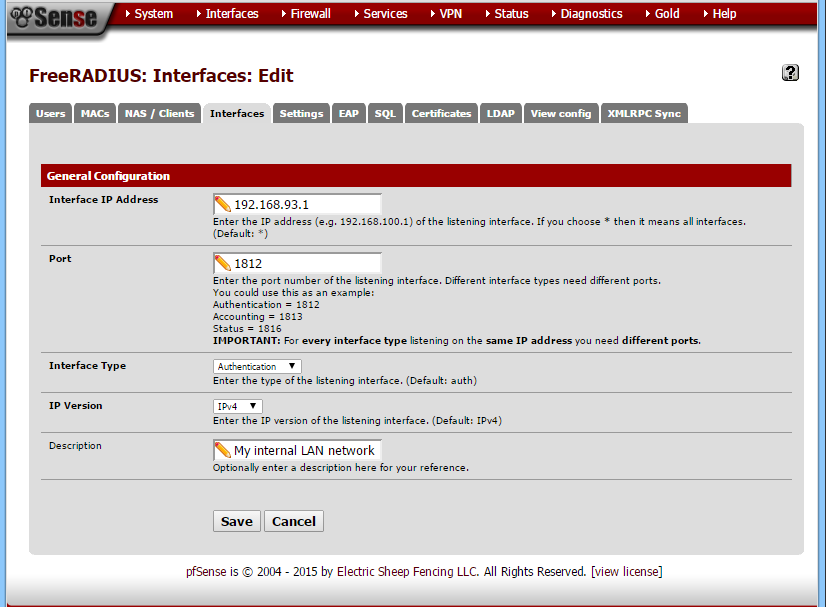Click the Description text field

coord(297,451)
